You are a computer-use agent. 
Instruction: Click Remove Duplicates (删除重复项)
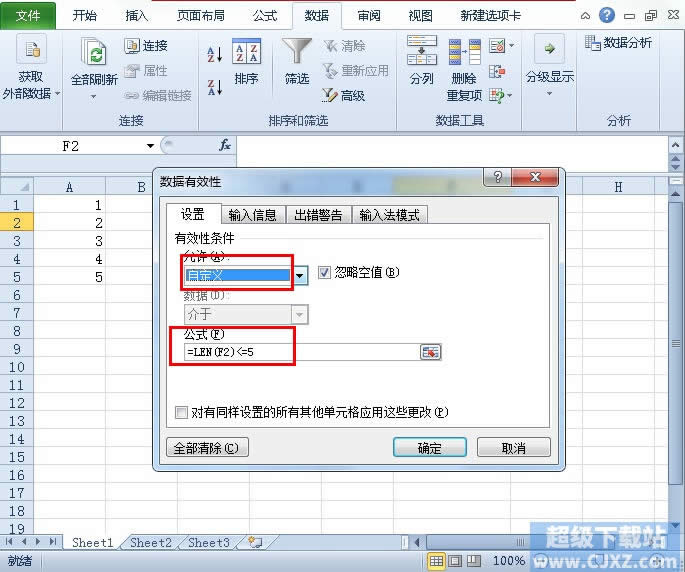[464, 69]
